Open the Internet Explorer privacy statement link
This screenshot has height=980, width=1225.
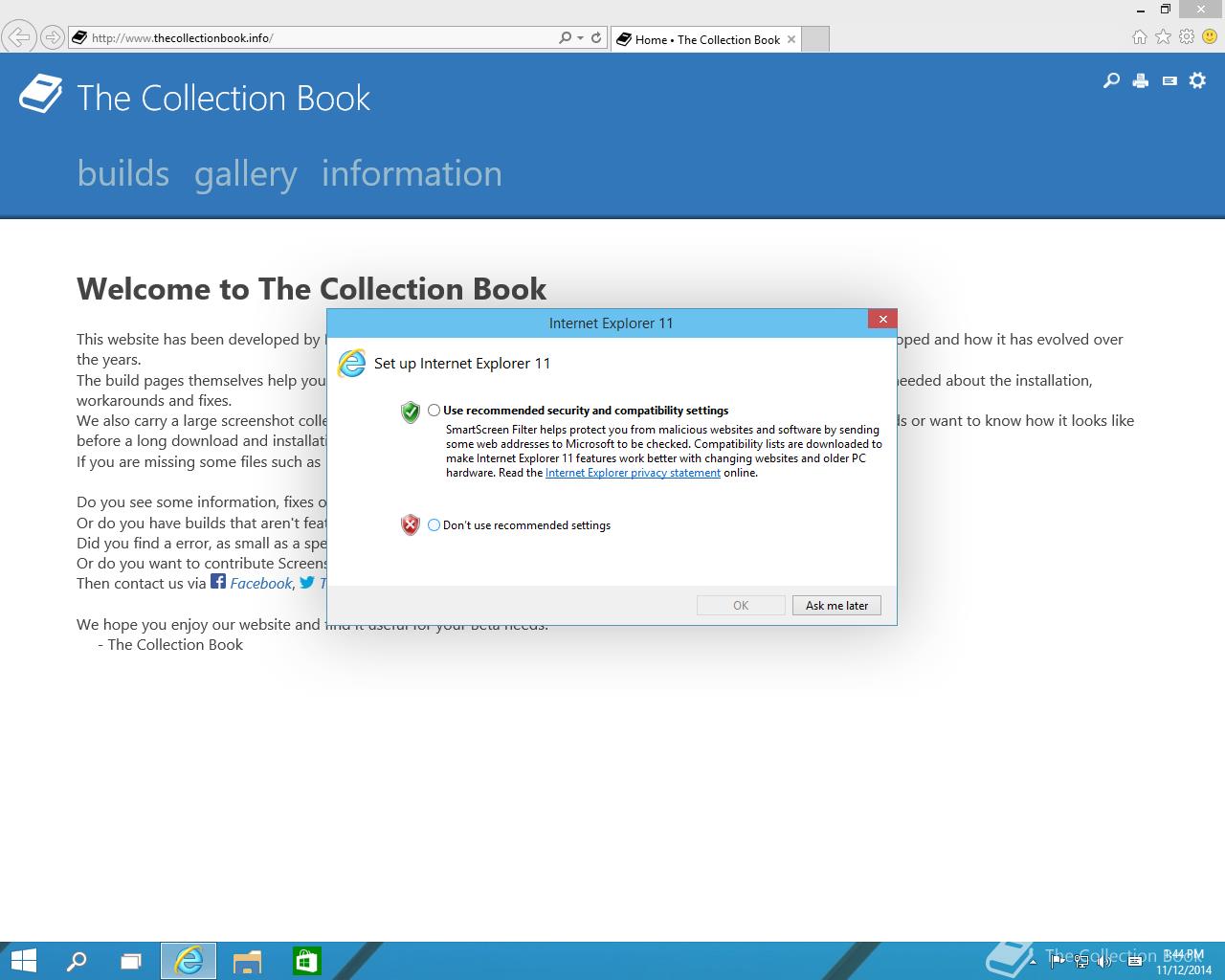pyautogui.click(x=633, y=473)
